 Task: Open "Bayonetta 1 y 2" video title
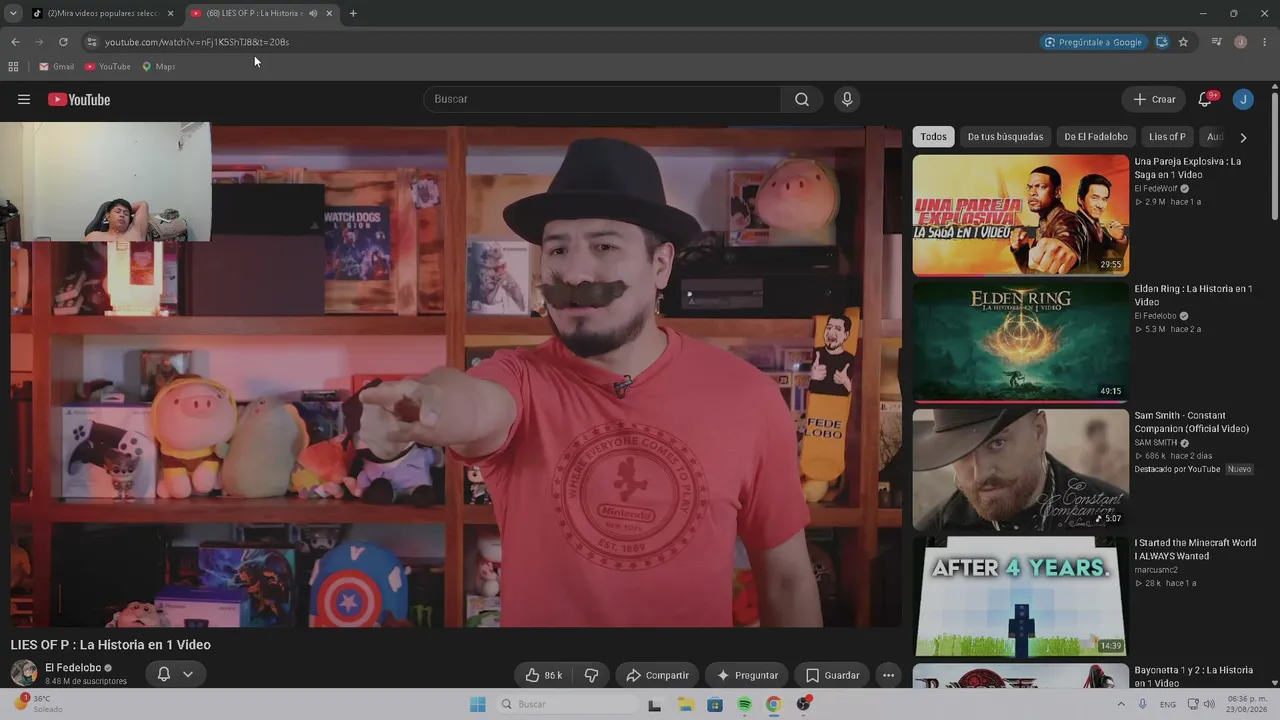click(1193, 676)
